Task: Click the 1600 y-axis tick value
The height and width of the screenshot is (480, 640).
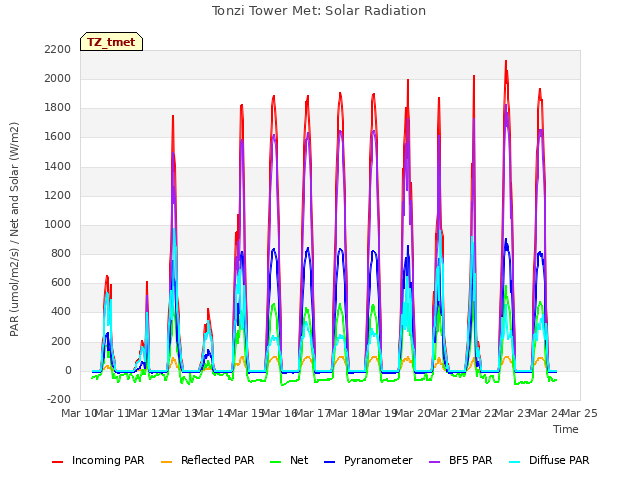Action: 58,137
